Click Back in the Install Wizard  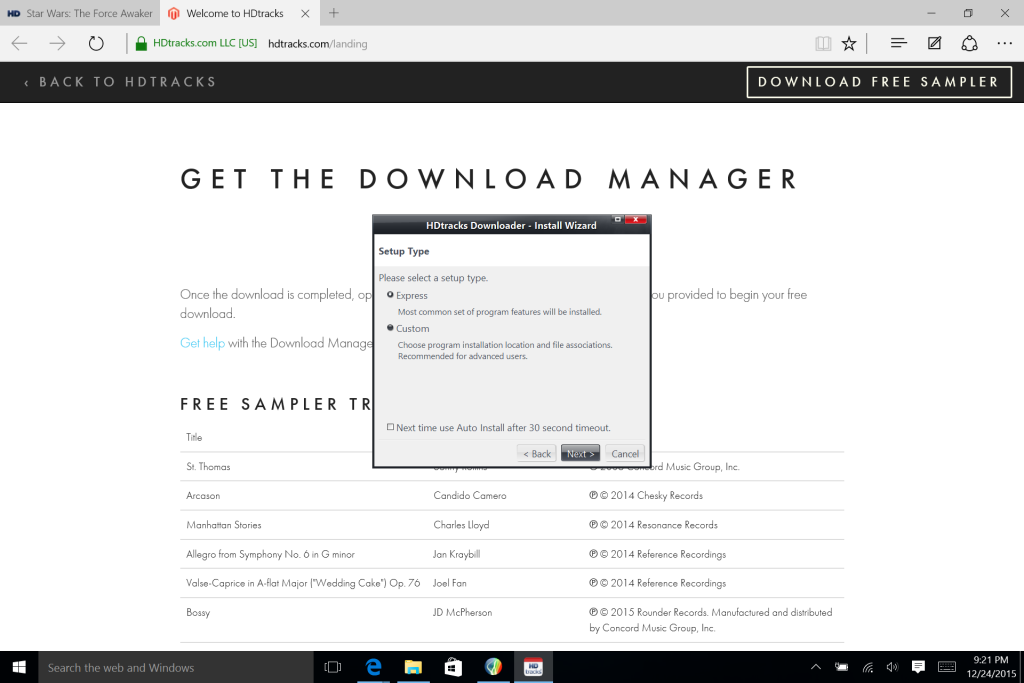click(537, 454)
